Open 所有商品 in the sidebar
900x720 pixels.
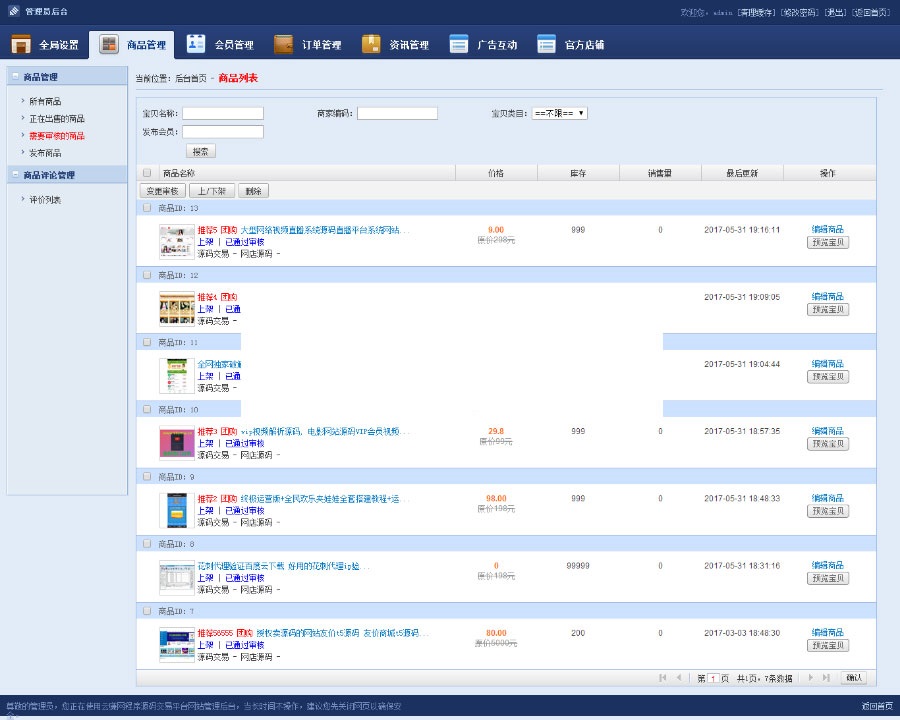45,101
